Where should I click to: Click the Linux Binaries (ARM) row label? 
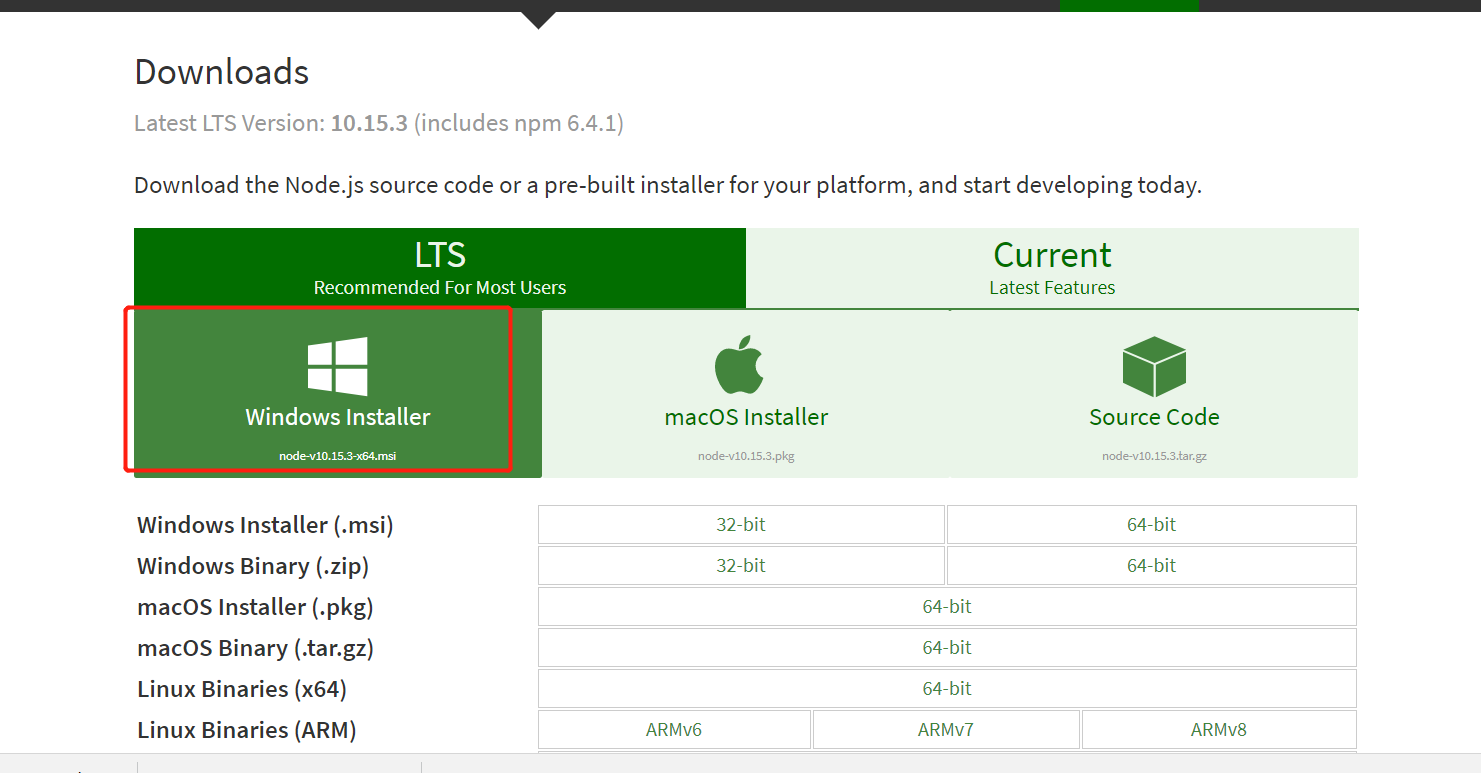[x=247, y=730]
